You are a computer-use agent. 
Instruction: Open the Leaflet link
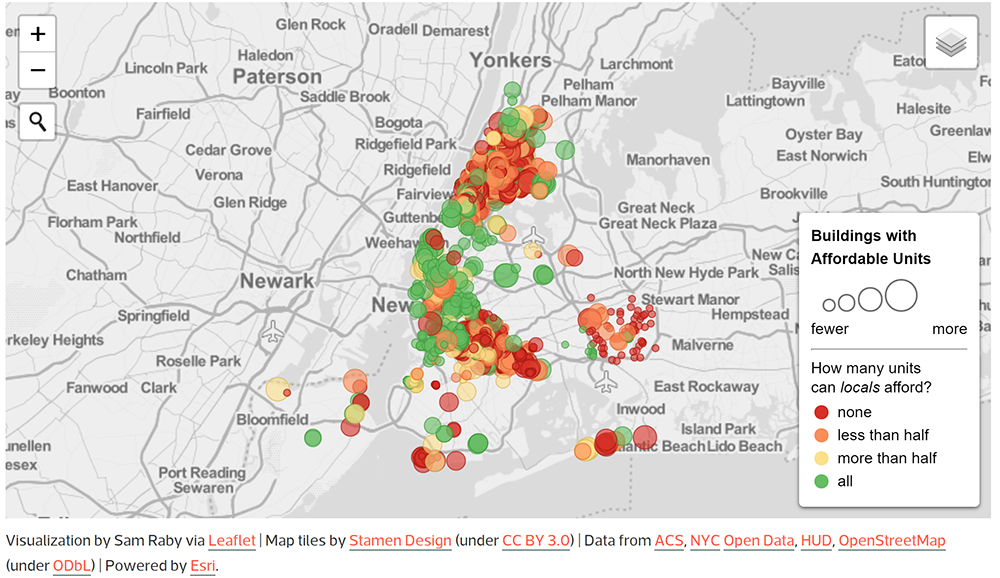click(232, 540)
